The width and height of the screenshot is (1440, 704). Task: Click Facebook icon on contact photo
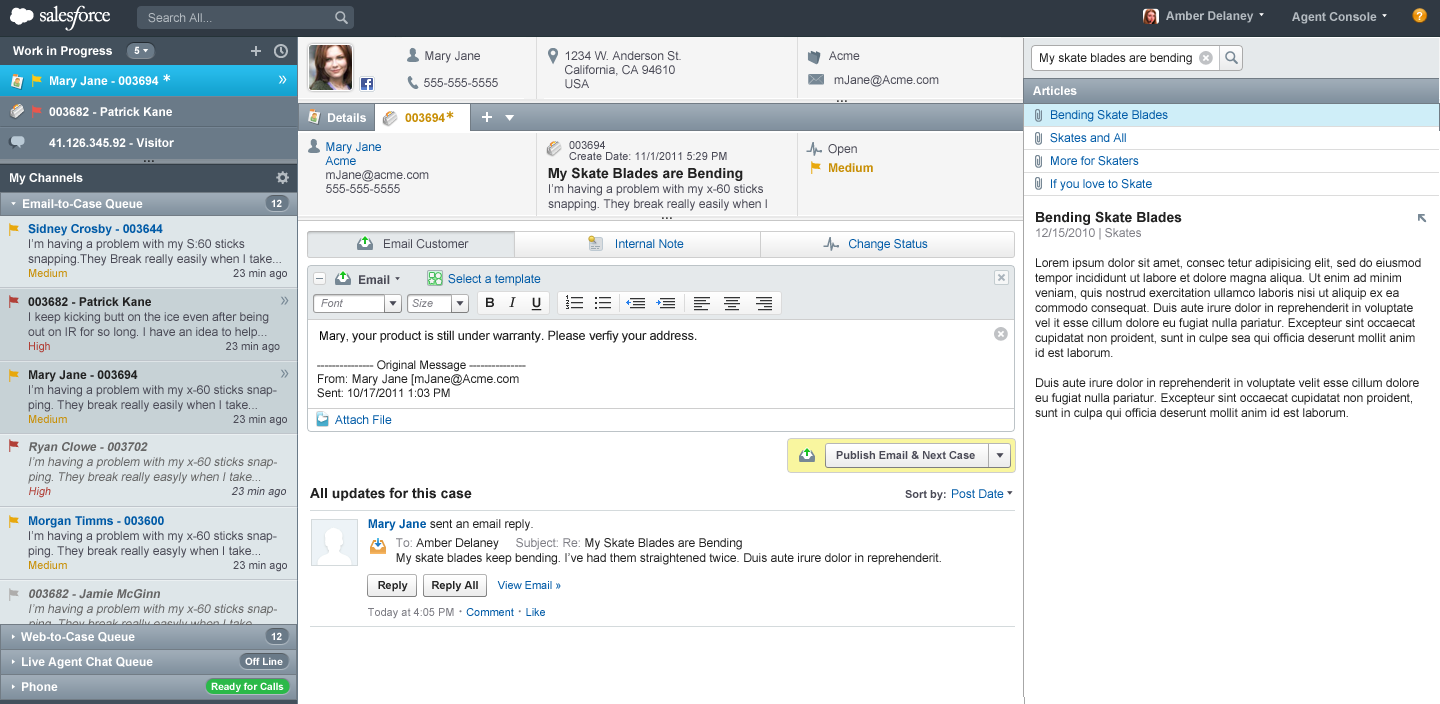(367, 84)
